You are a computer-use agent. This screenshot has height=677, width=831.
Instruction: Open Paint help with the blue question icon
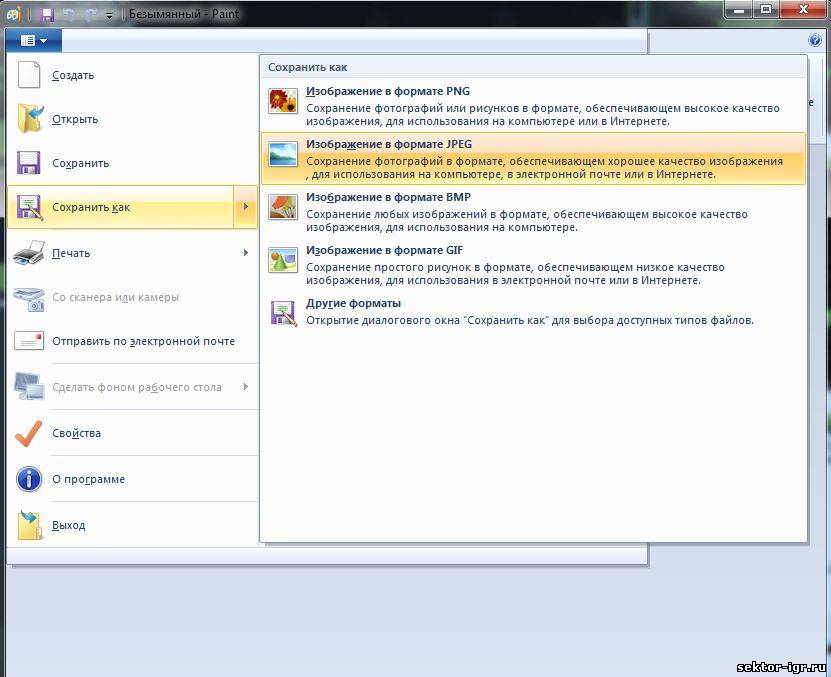tap(815, 40)
